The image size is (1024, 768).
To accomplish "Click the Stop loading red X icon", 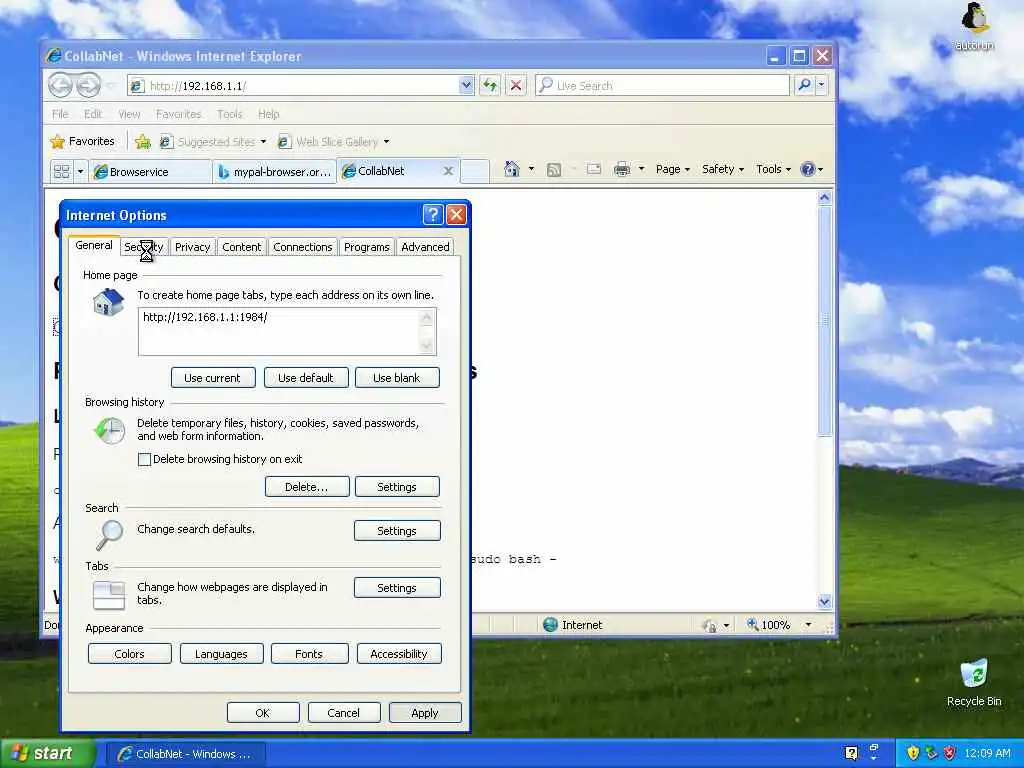I will tap(516, 85).
